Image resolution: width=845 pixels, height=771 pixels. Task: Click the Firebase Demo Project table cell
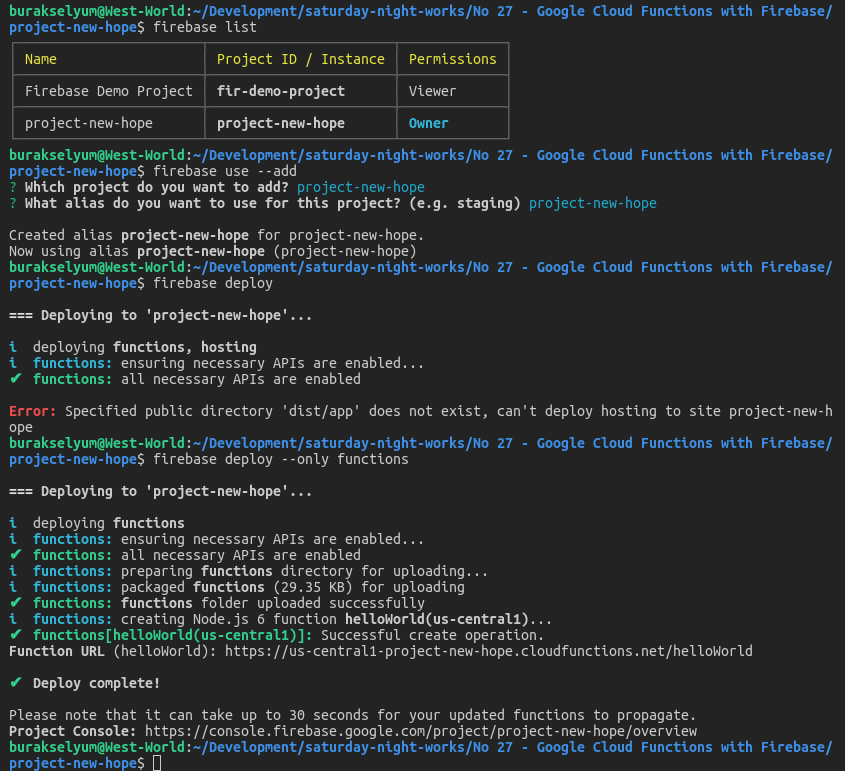108,91
